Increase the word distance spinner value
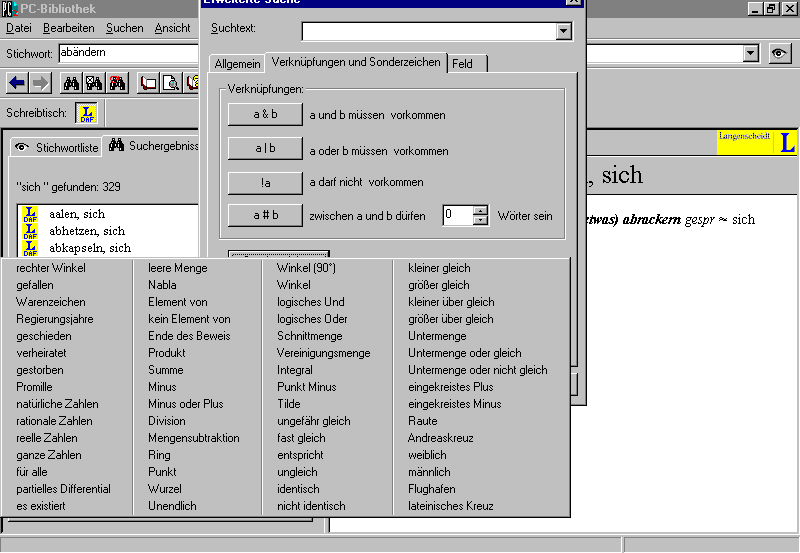The width and height of the screenshot is (800, 553). point(480,210)
